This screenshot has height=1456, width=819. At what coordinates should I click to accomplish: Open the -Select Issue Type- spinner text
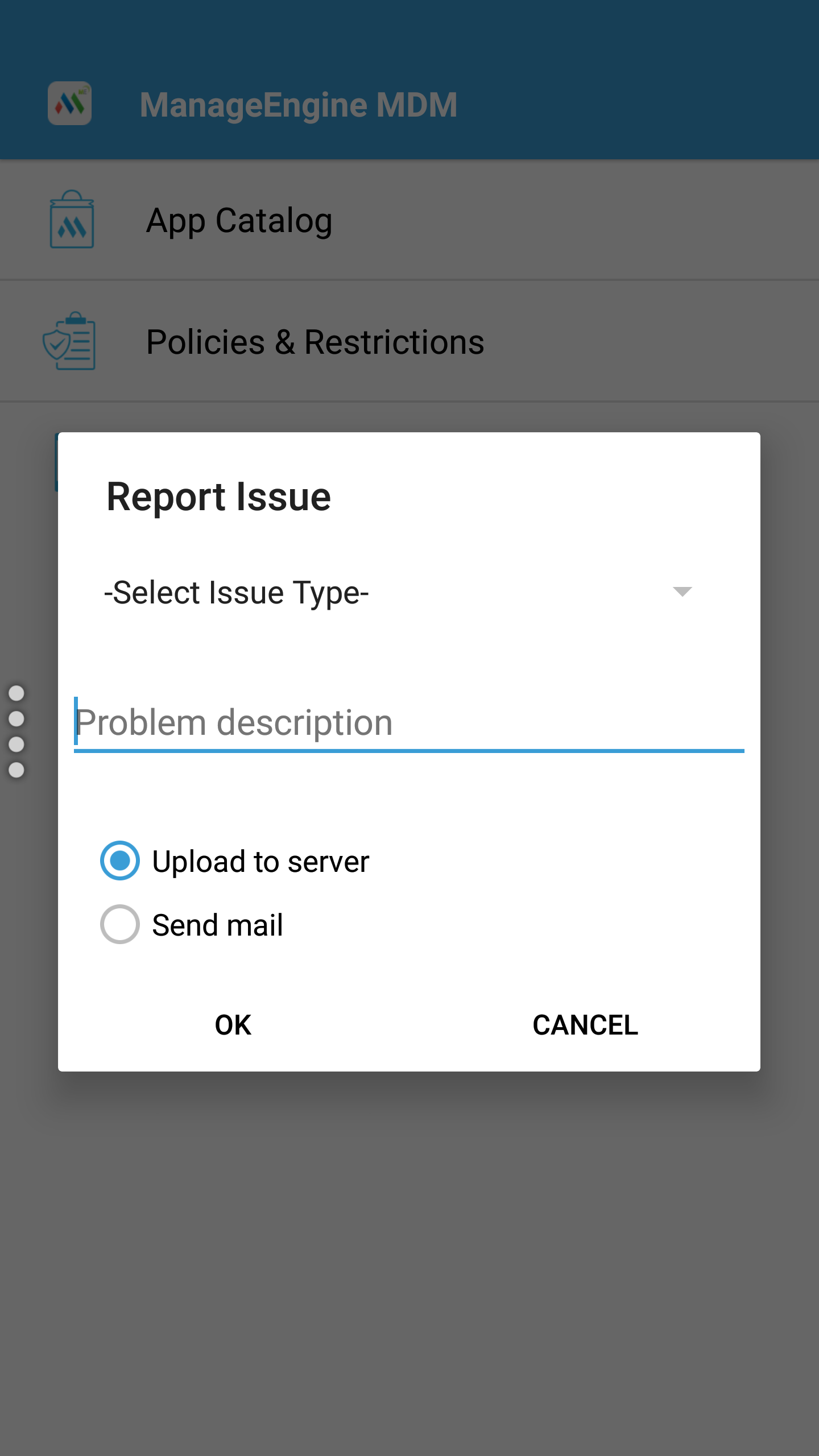[x=237, y=593]
